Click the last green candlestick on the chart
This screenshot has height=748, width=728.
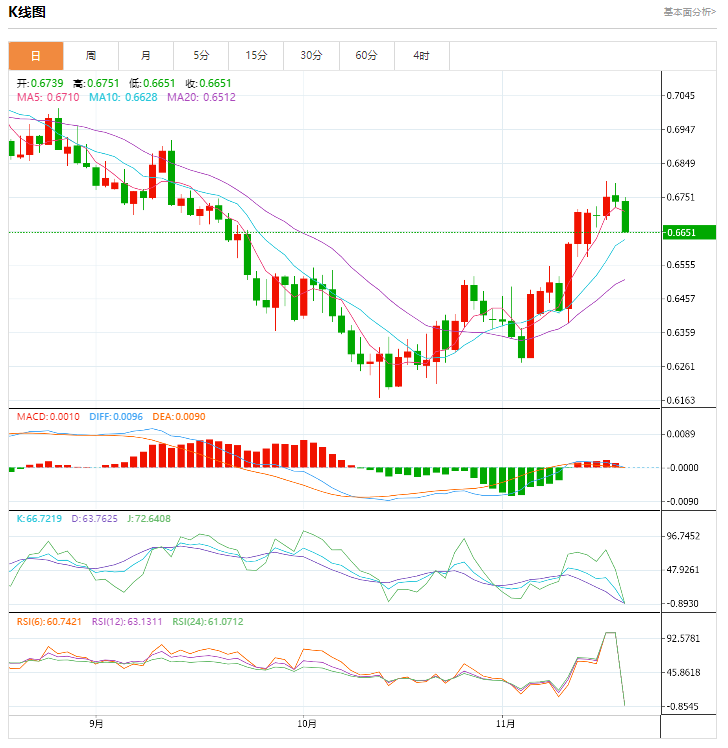click(x=625, y=217)
